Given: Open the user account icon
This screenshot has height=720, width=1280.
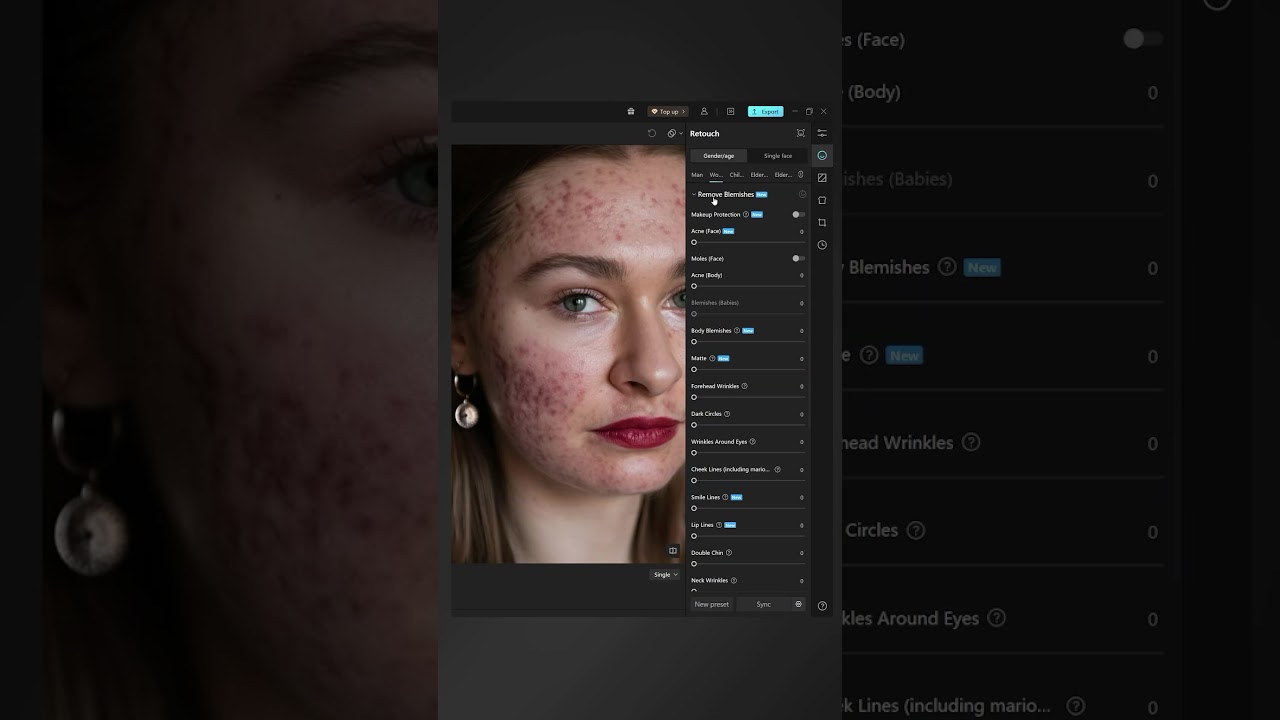Looking at the screenshot, I should [x=704, y=111].
